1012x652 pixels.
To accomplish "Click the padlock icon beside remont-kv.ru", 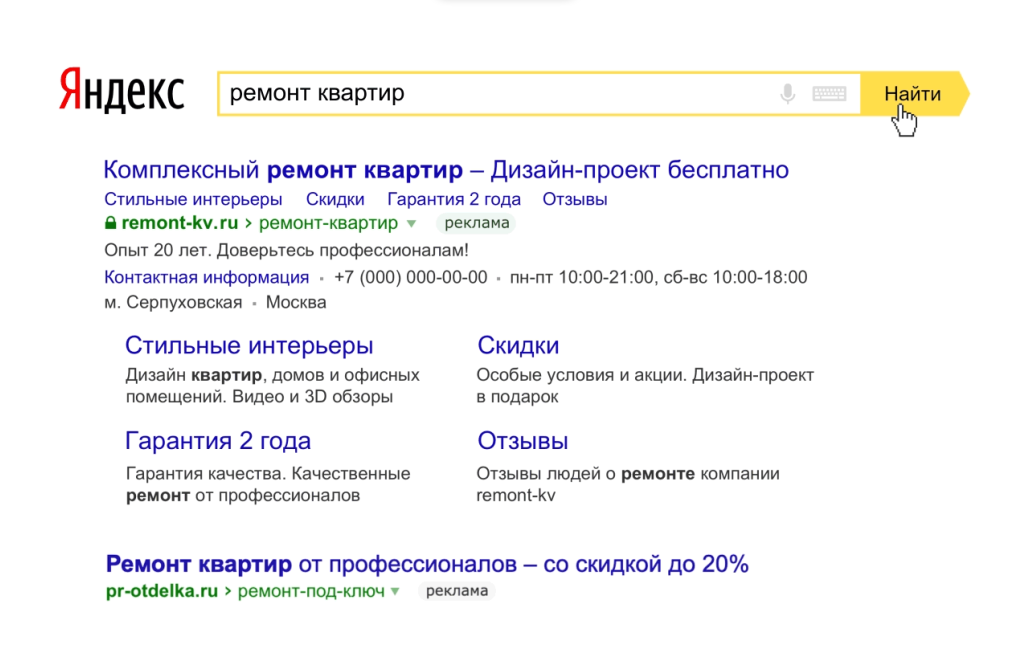I will point(109,223).
